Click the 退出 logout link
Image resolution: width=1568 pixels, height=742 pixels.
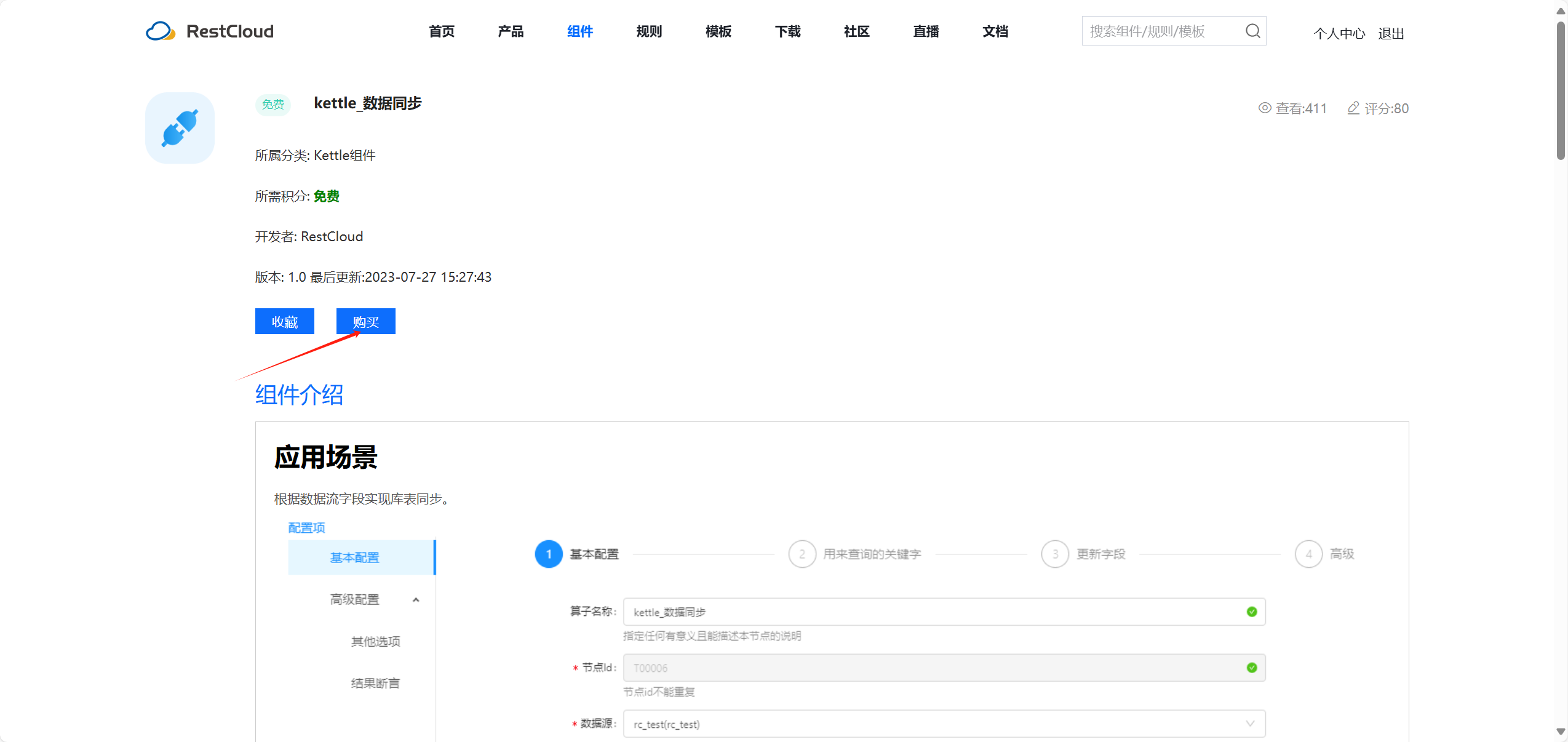pos(1391,33)
